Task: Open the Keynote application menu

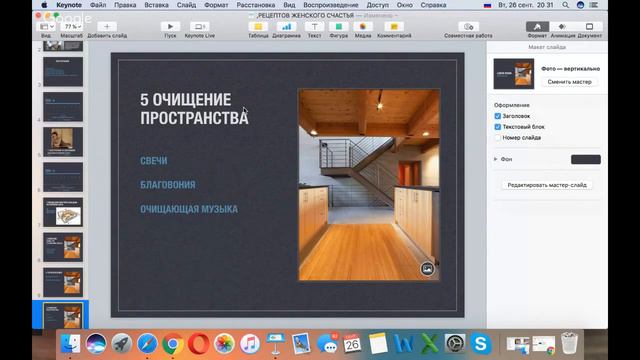Action: (x=69, y=5)
